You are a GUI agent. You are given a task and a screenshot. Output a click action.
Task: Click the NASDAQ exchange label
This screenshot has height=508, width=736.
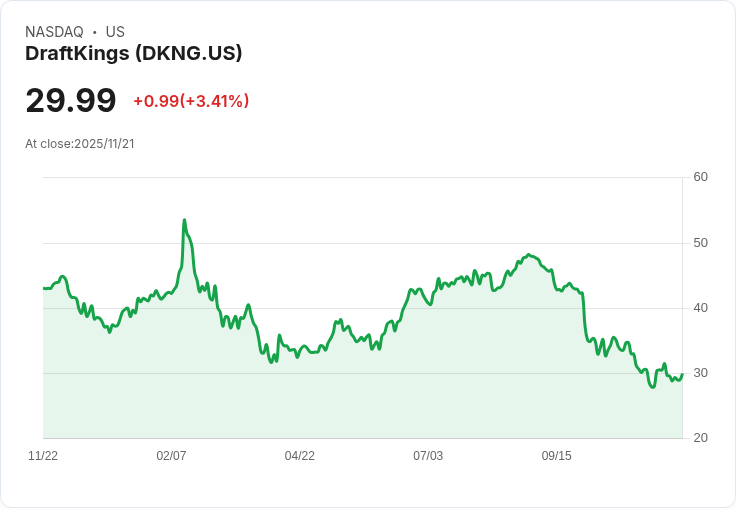click(x=54, y=32)
